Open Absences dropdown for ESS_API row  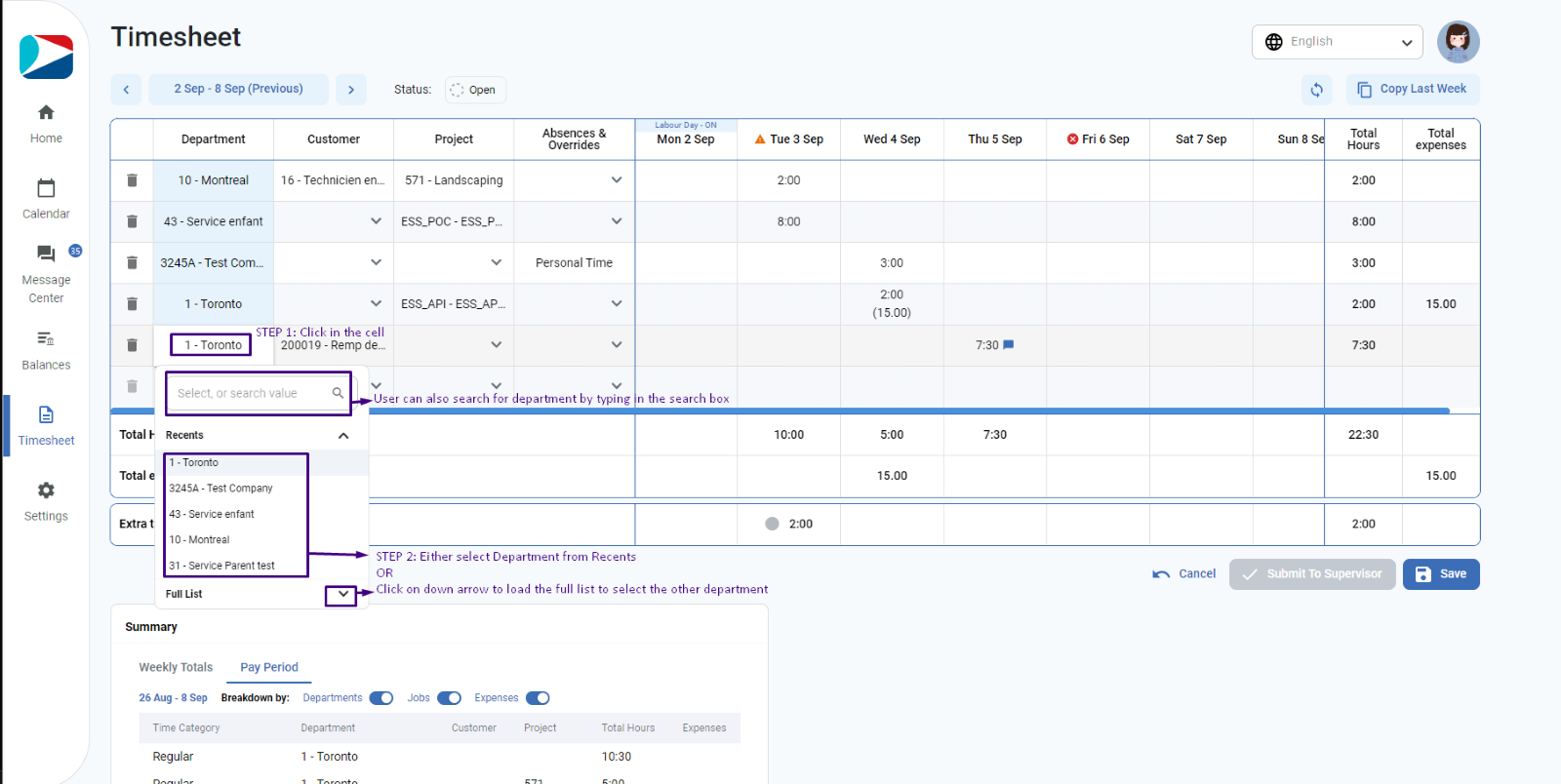click(617, 304)
